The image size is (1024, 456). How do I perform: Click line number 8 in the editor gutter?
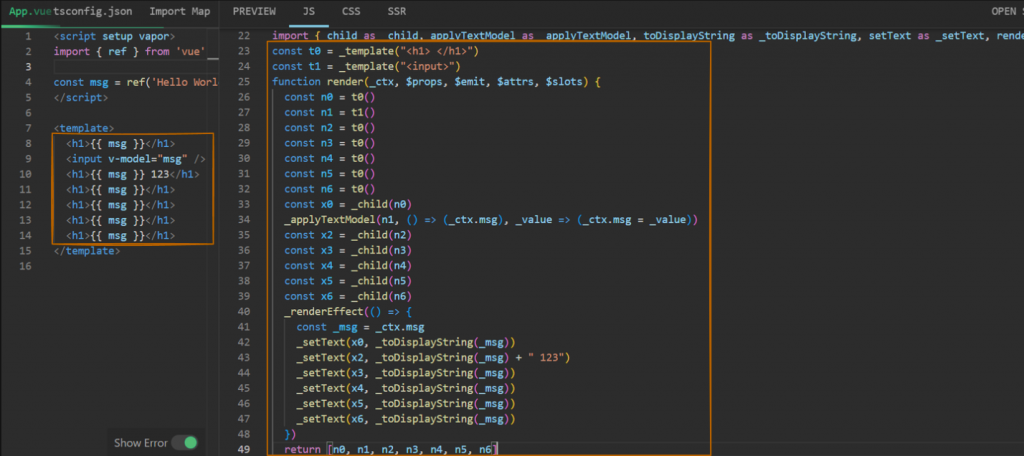point(27,144)
